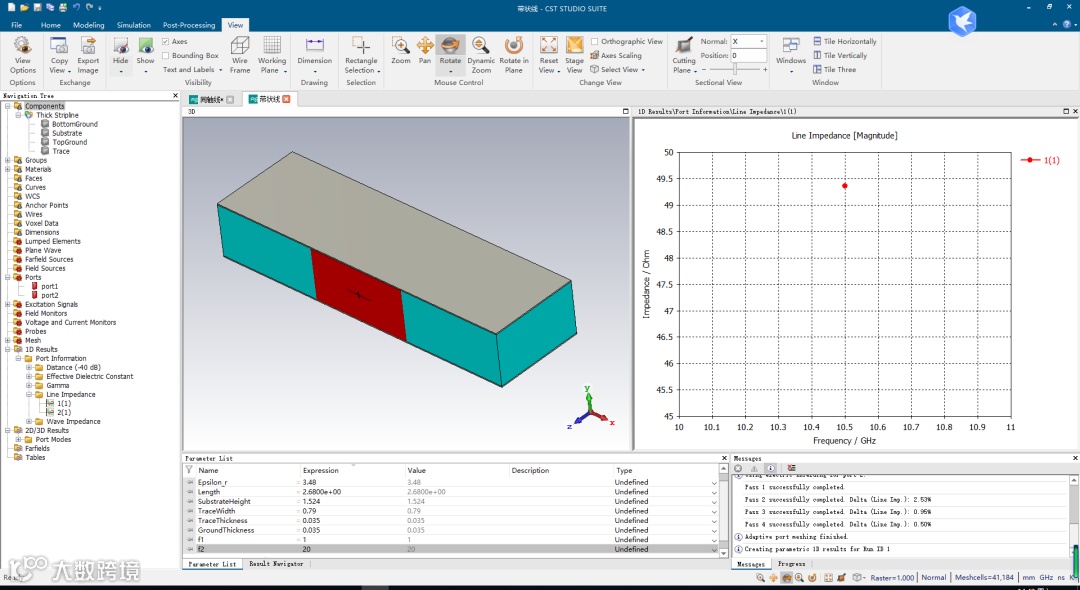Activate Rotate in Plane tool

pos(514,55)
